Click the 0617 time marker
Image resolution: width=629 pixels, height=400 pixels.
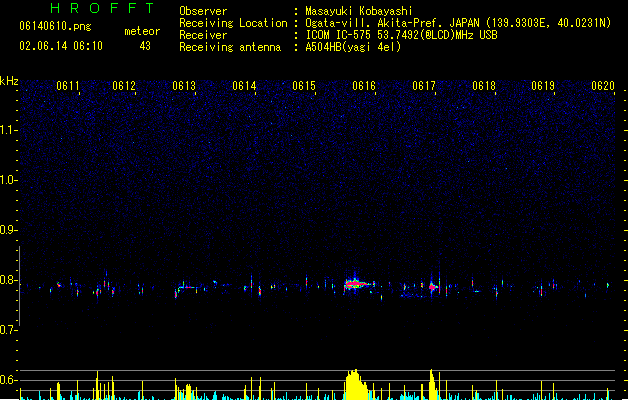(424, 86)
